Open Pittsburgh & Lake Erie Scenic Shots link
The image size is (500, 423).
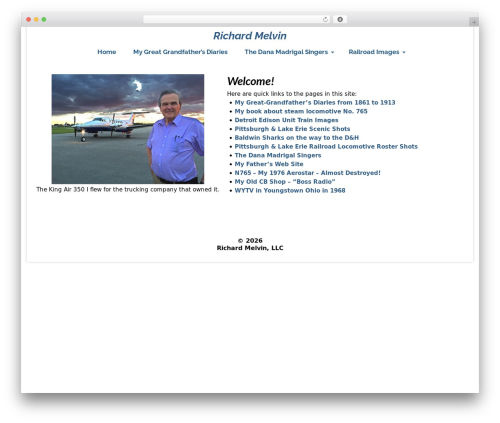pyautogui.click(x=292, y=129)
